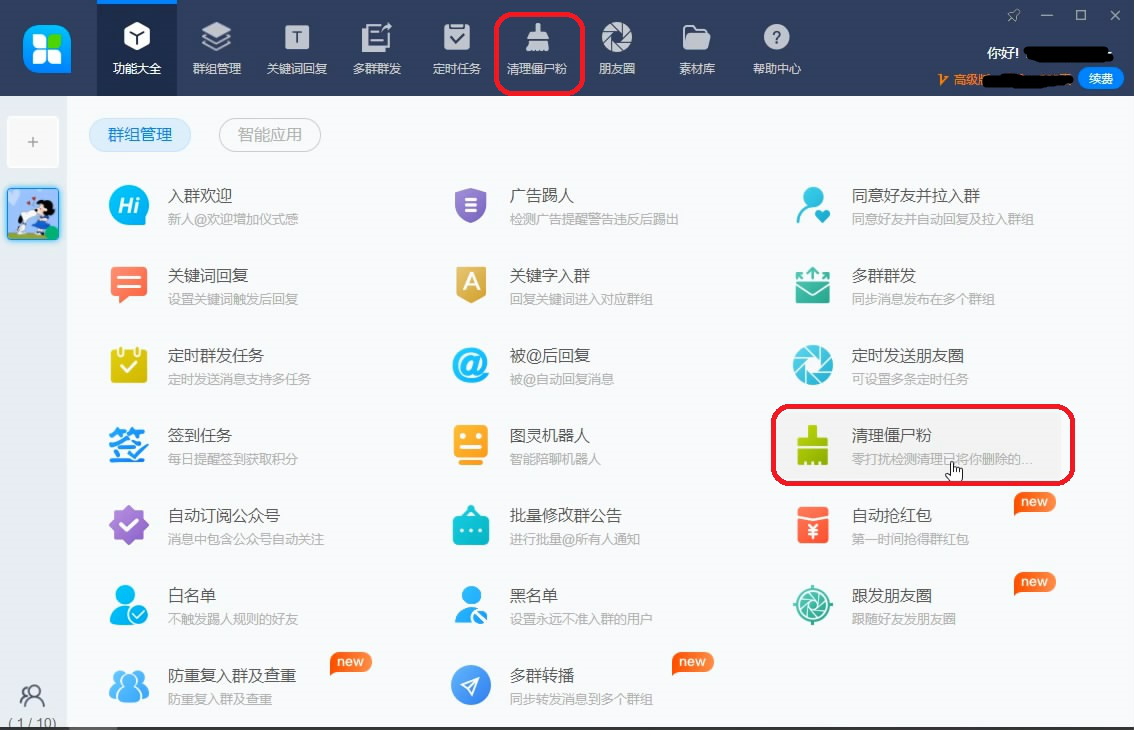Switch to the 智能应用 tab
This screenshot has height=730, width=1134.
pyautogui.click(x=269, y=135)
